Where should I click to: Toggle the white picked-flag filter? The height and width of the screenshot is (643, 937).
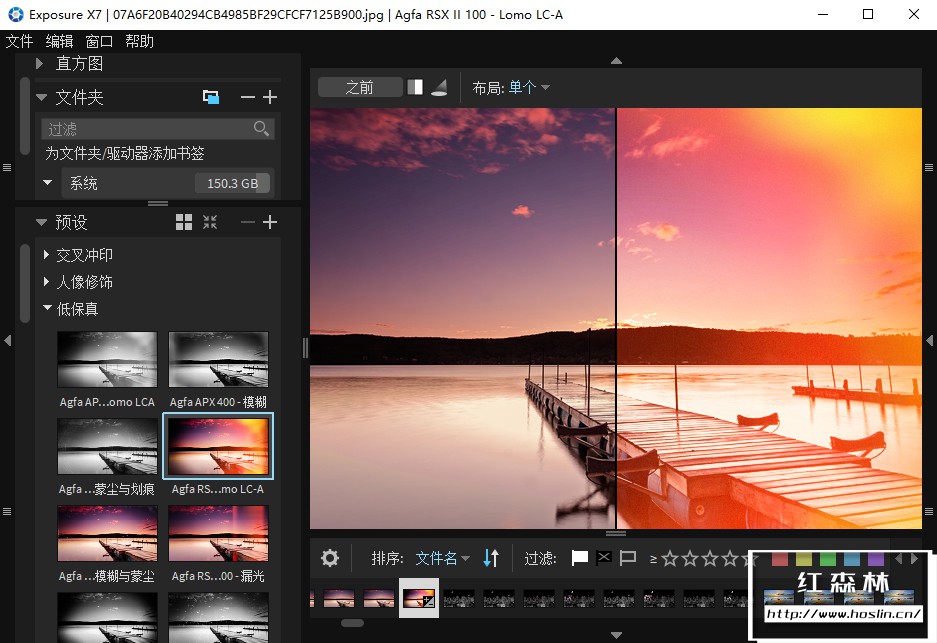click(579, 558)
